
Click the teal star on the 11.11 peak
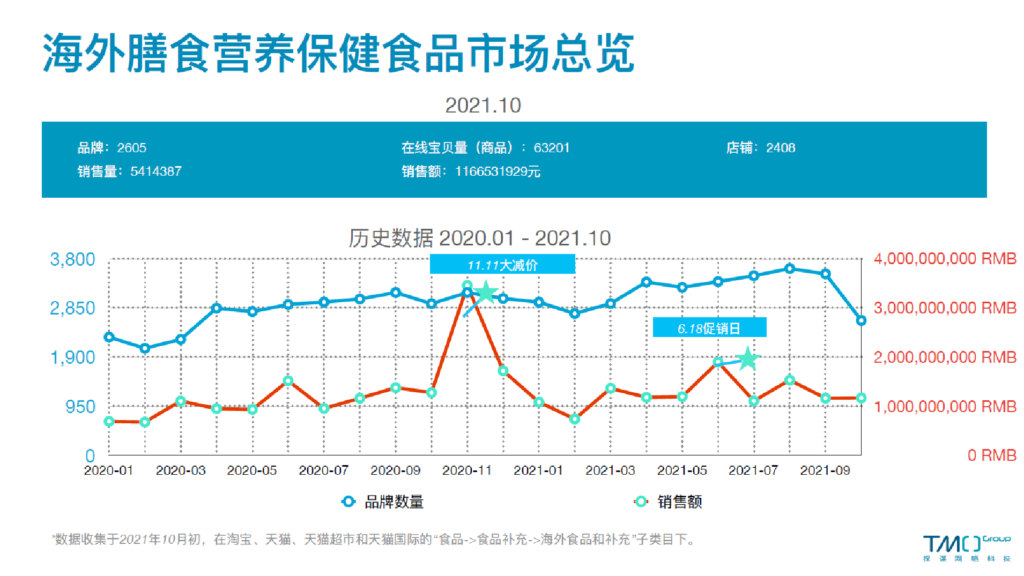[x=485, y=293]
